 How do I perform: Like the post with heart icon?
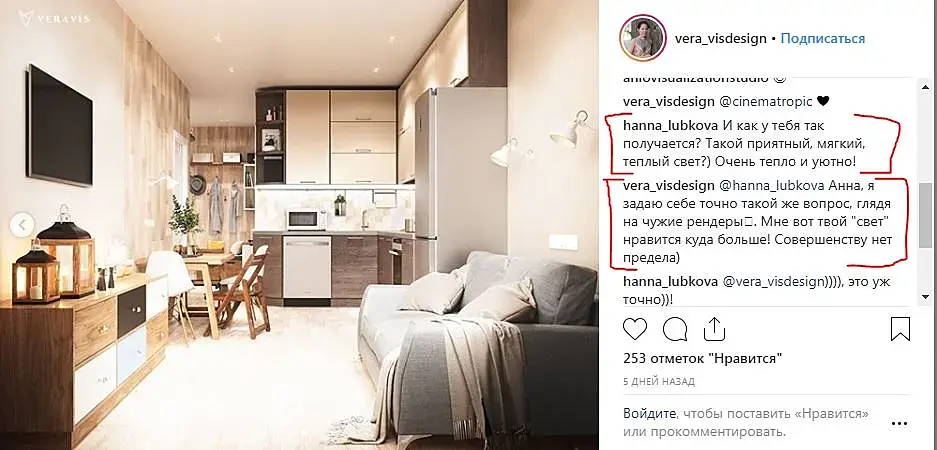tap(635, 329)
